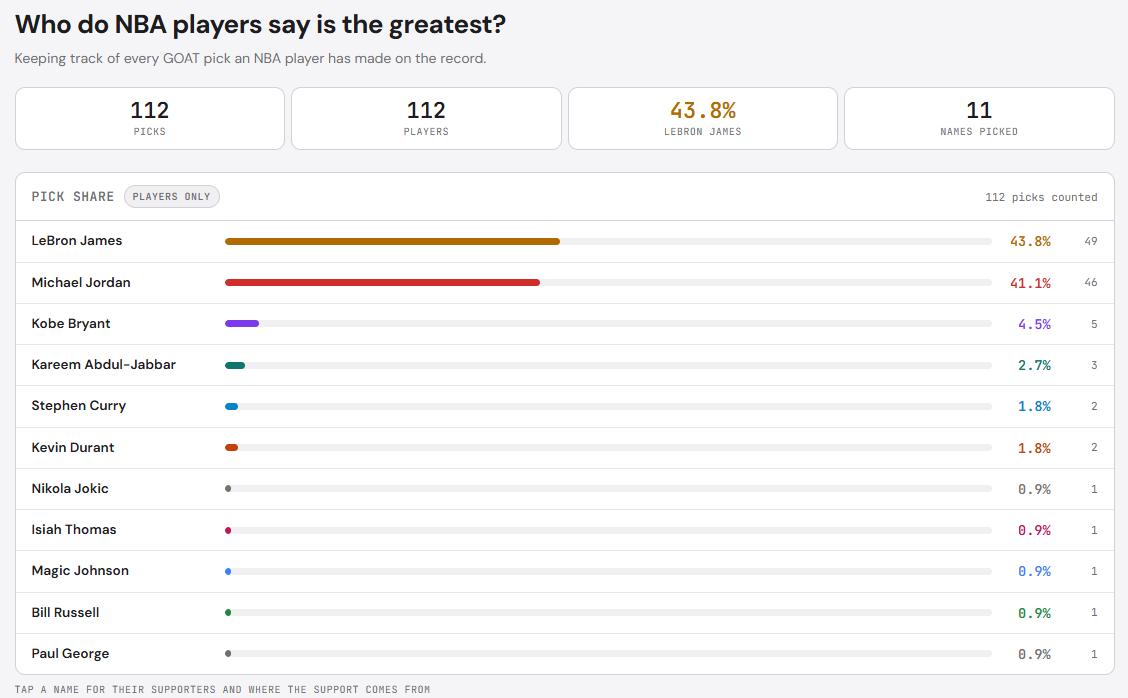Select Bill Russell's green dot marker

coord(228,612)
